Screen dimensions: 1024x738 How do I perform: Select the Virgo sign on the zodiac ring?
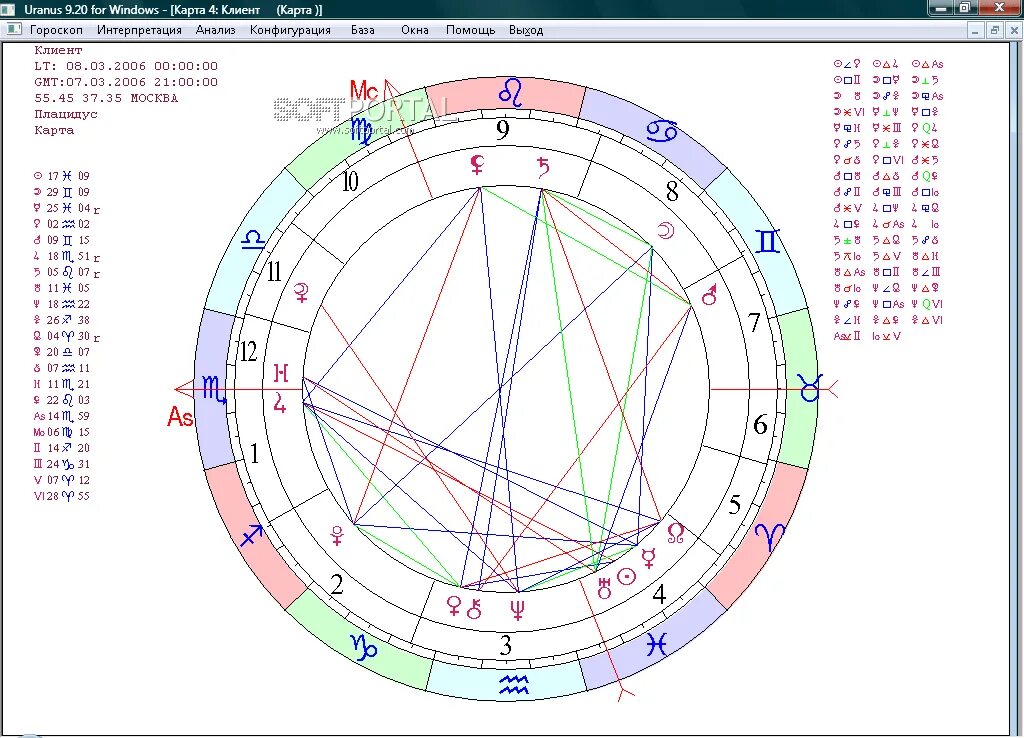tap(361, 131)
